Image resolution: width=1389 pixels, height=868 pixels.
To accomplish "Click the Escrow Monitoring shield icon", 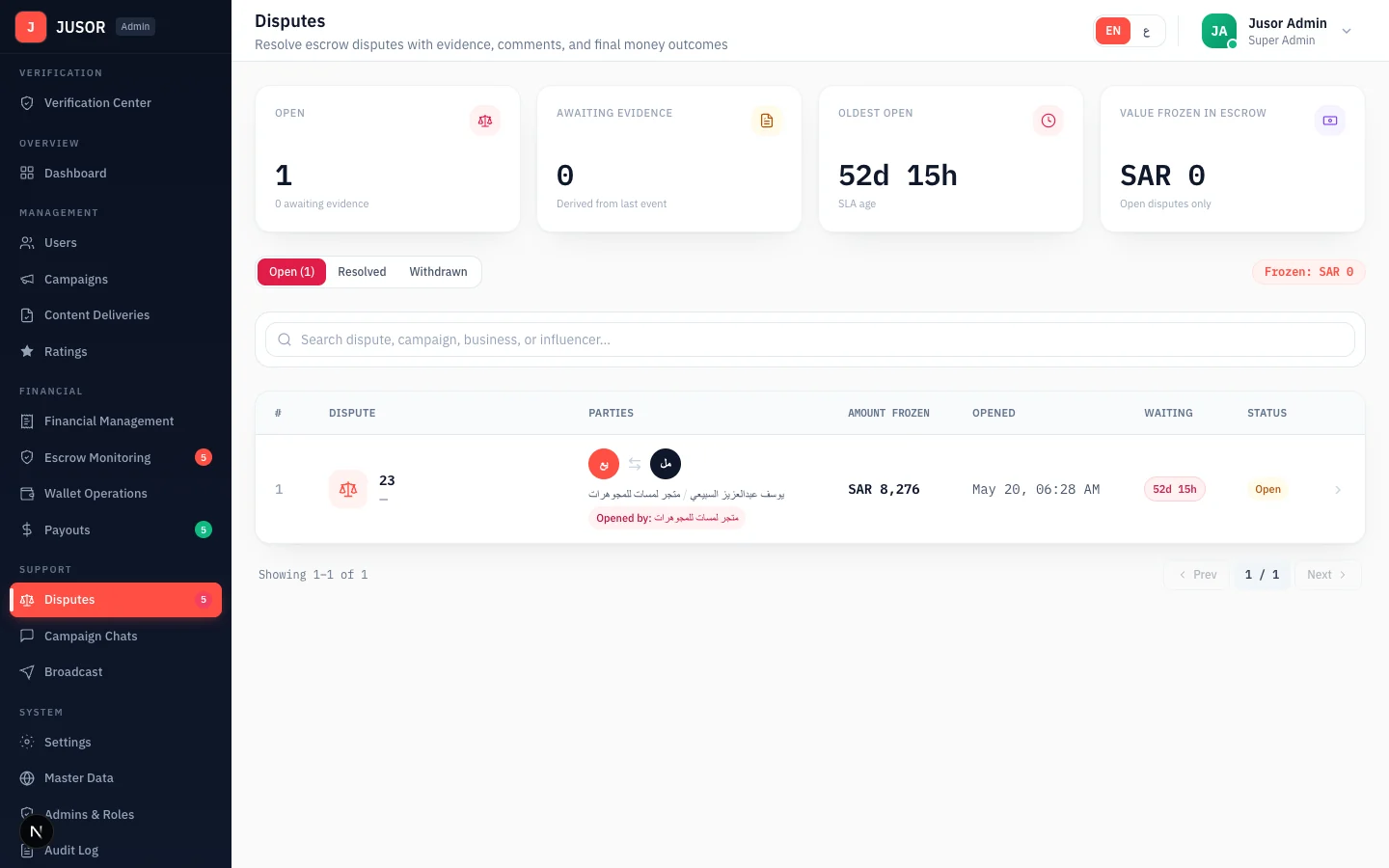I will click(x=27, y=458).
